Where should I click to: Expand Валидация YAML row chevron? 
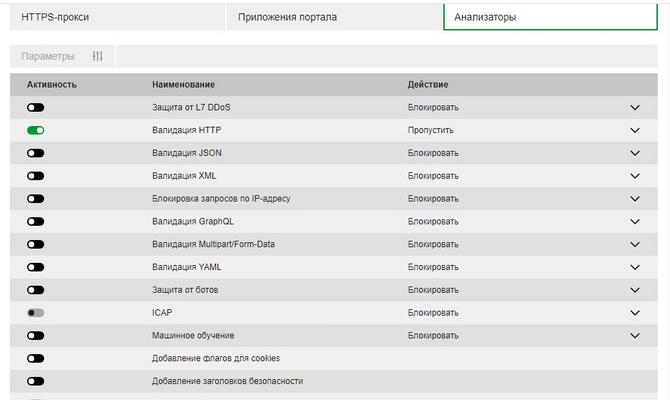(634, 267)
